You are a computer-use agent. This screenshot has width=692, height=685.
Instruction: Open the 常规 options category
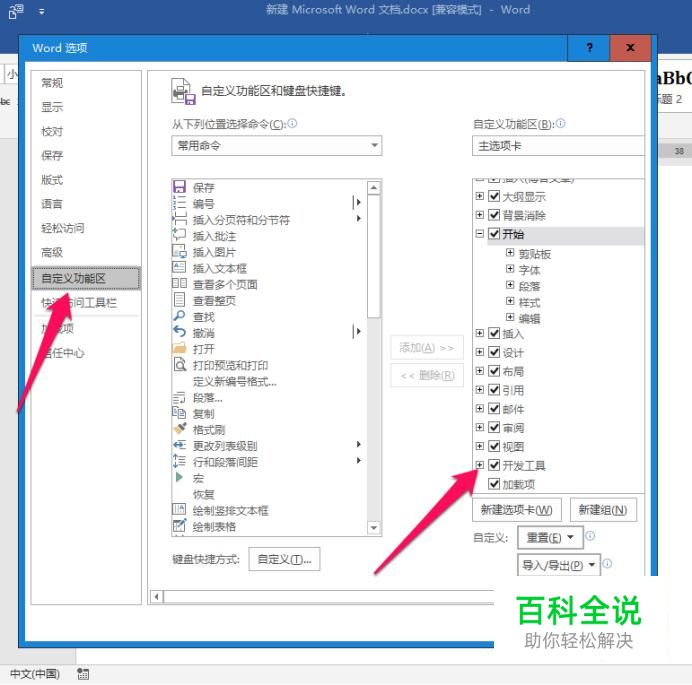coord(52,83)
